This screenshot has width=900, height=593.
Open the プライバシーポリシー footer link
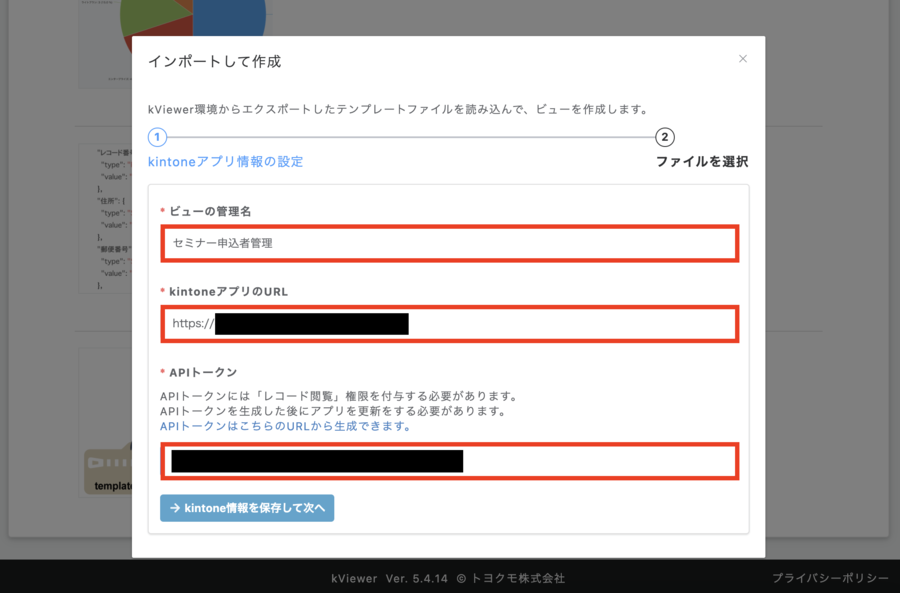(x=830, y=578)
